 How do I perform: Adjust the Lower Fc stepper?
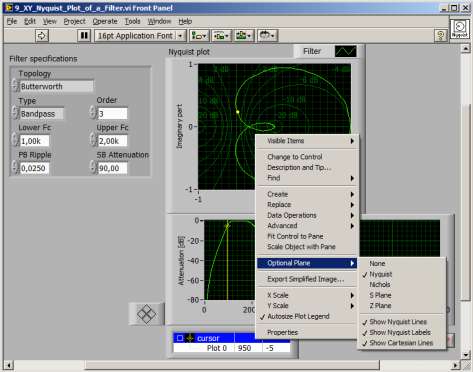(x=14, y=140)
